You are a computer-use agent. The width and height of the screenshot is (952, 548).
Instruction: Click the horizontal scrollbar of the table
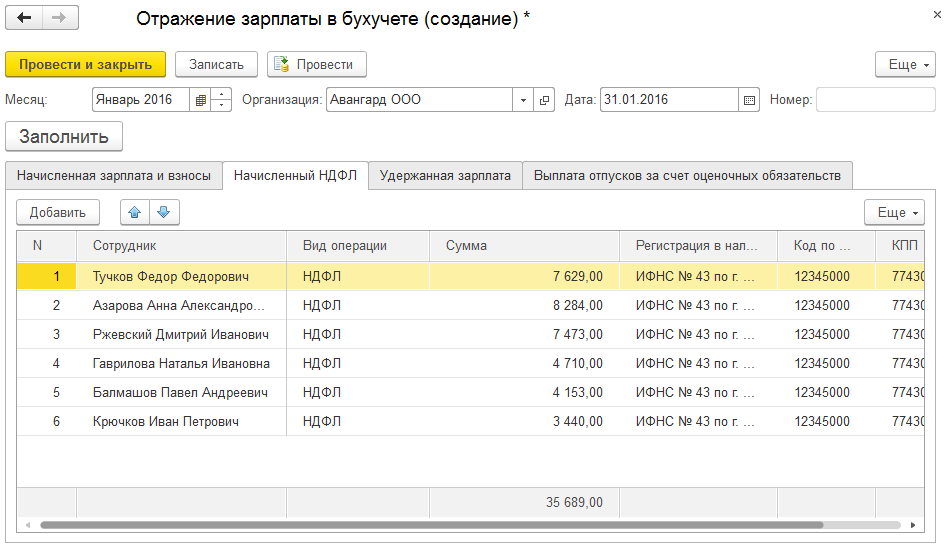click(400, 524)
